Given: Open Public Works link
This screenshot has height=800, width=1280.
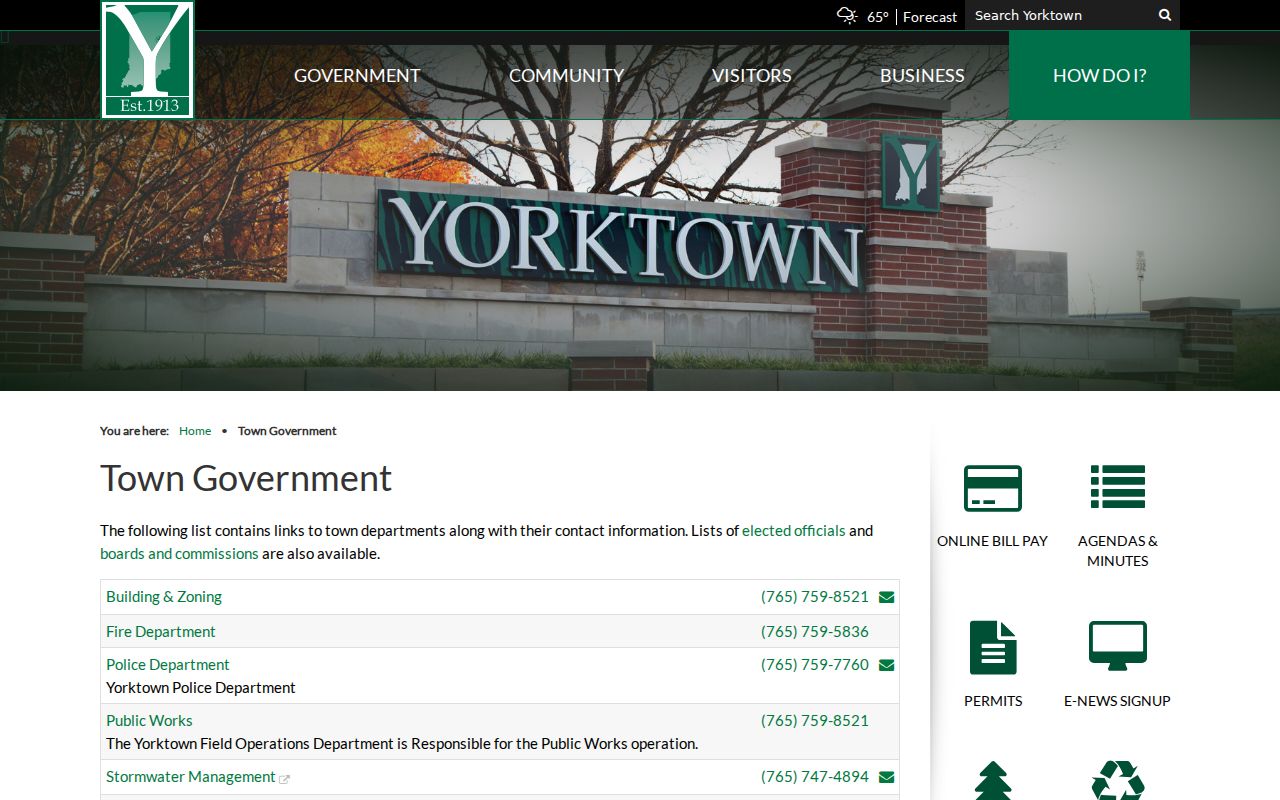Looking at the screenshot, I should click(x=149, y=721).
